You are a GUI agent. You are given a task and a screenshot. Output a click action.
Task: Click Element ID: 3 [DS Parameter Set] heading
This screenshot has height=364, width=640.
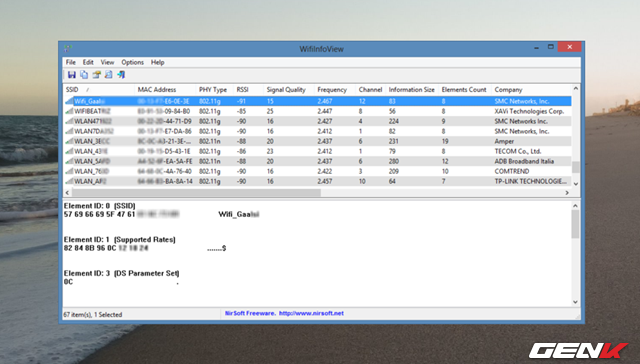coord(122,273)
